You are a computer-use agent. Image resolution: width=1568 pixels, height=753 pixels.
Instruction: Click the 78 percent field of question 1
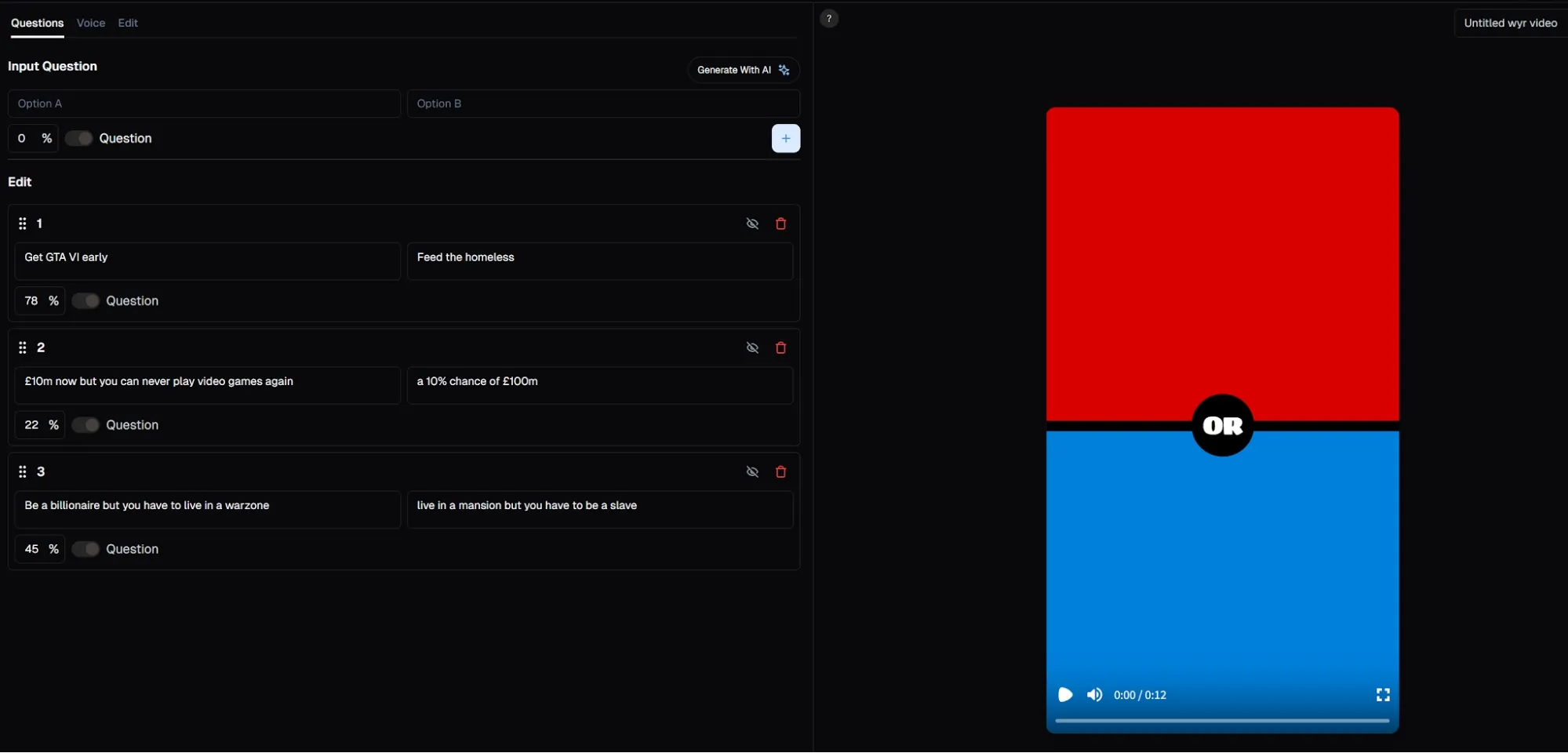pos(40,300)
